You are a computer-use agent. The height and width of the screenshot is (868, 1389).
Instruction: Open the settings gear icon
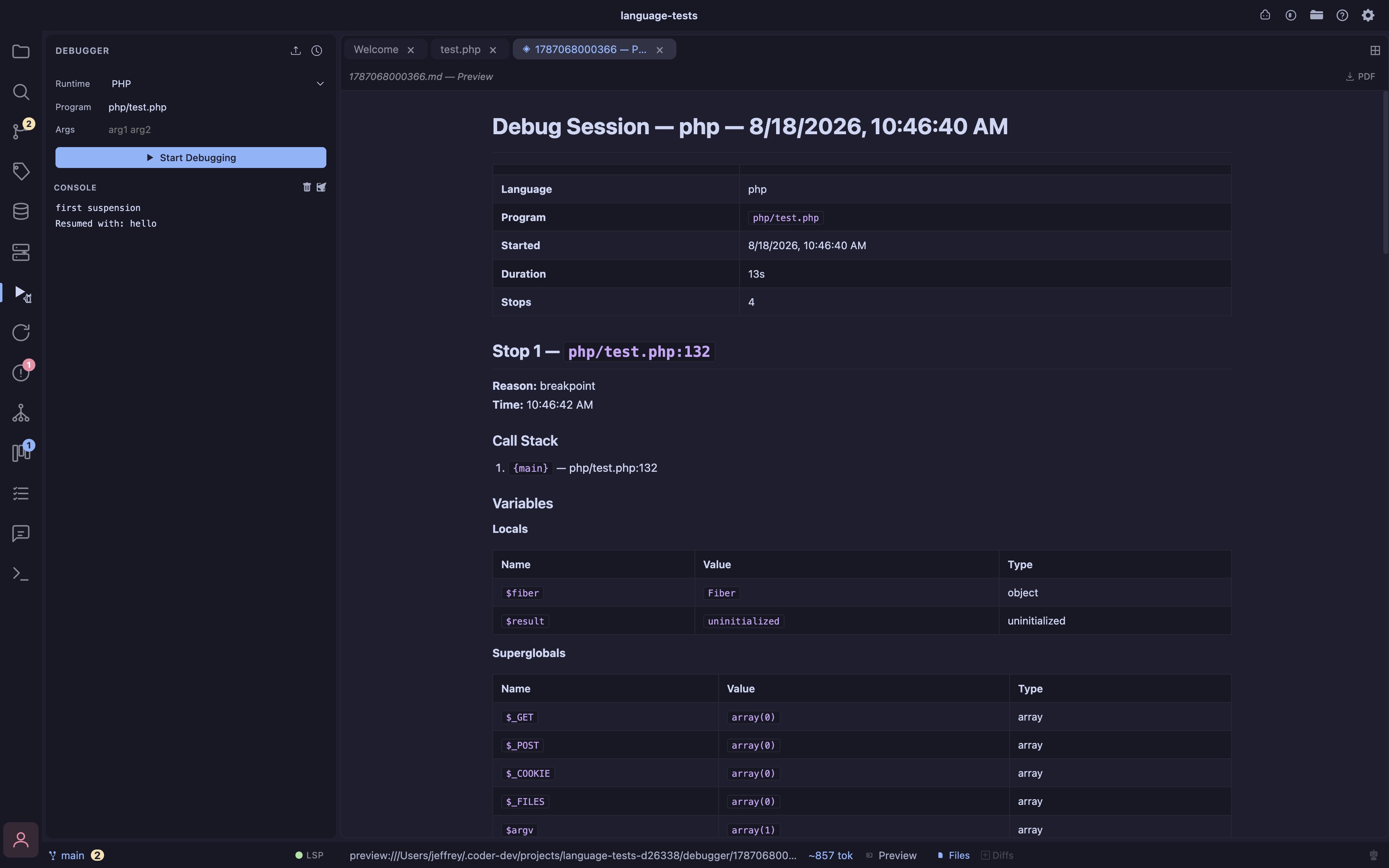click(x=1369, y=16)
